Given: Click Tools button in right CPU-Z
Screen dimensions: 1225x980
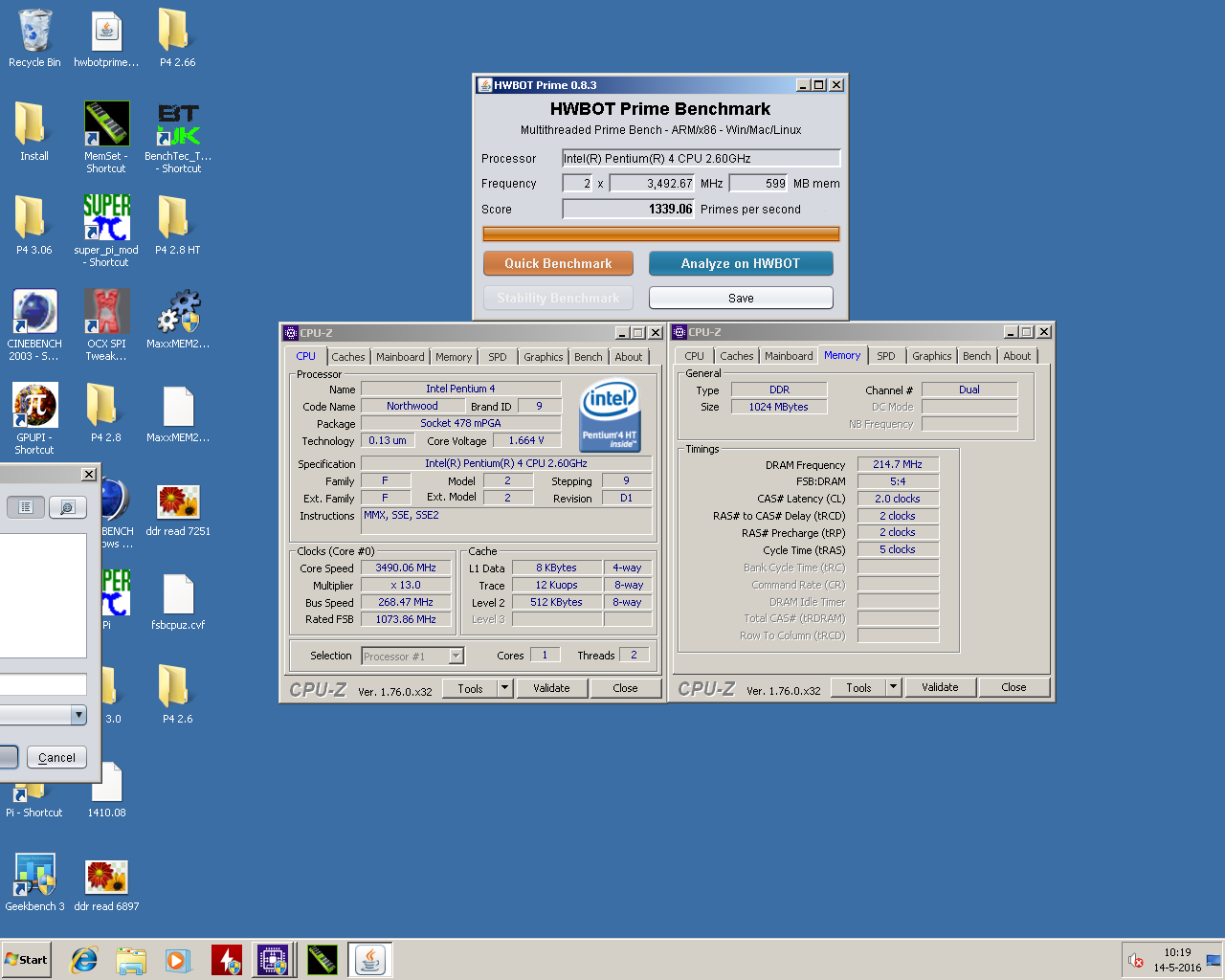Looking at the screenshot, I should [x=859, y=687].
